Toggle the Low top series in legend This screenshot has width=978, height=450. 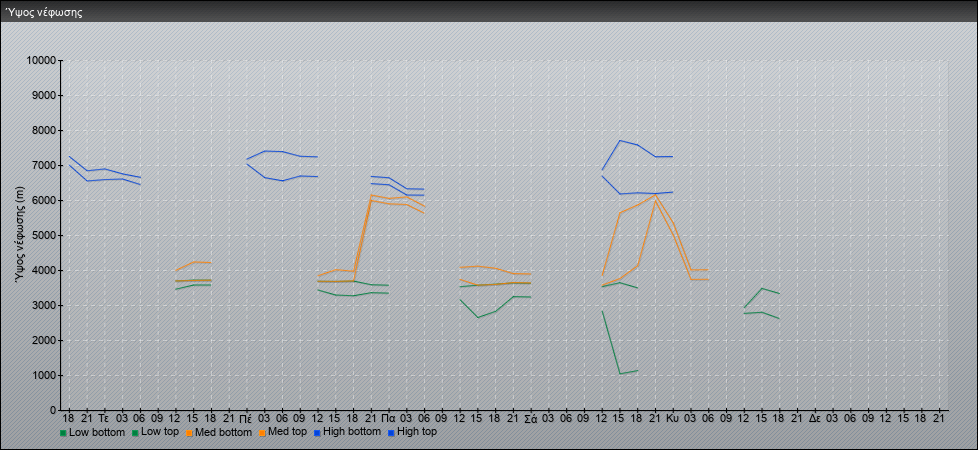click(x=155, y=432)
